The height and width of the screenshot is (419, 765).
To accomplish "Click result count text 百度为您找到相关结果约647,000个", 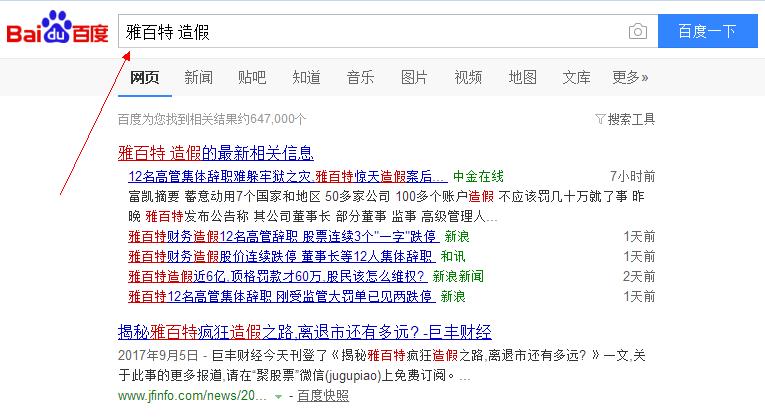I will pos(212,119).
